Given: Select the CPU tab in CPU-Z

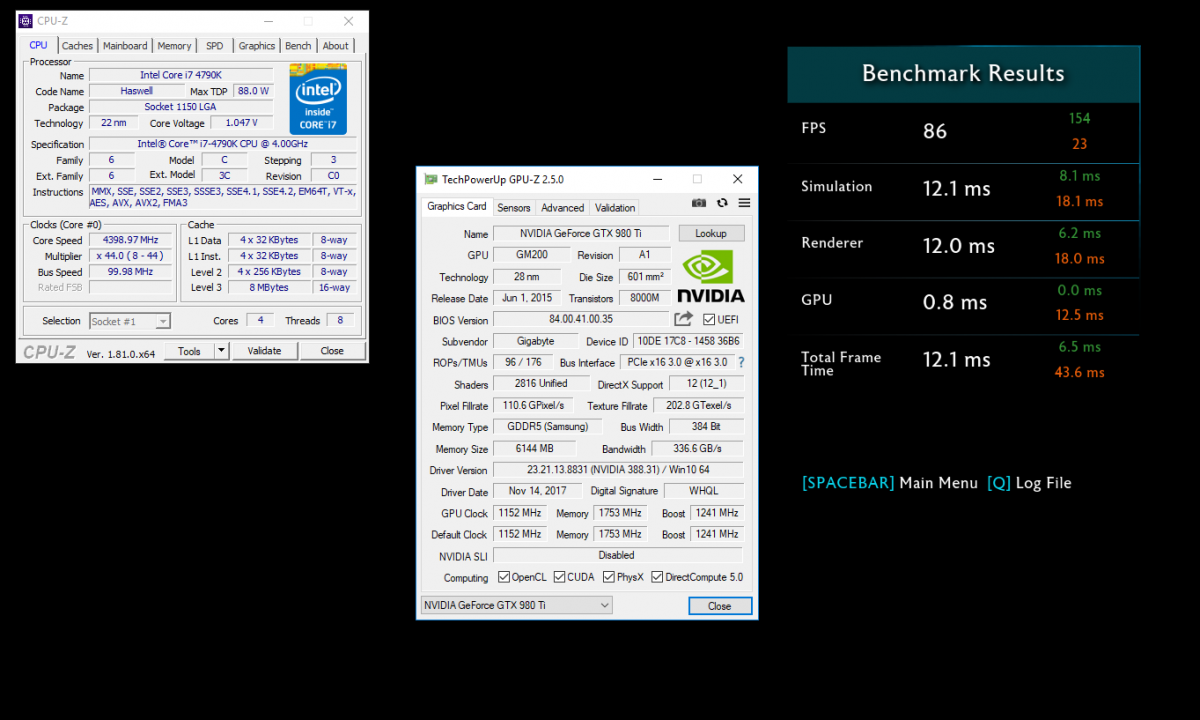Looking at the screenshot, I should pyautogui.click(x=38, y=45).
